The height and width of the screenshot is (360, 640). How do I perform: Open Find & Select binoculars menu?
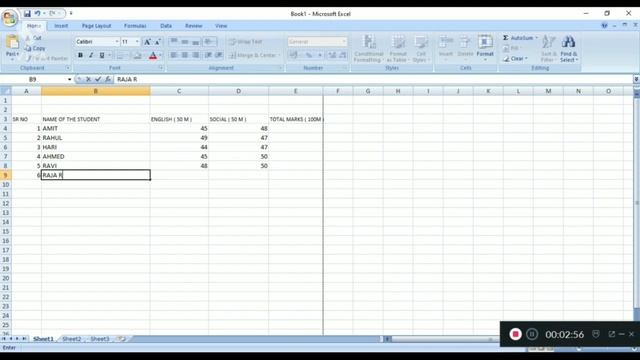click(569, 48)
